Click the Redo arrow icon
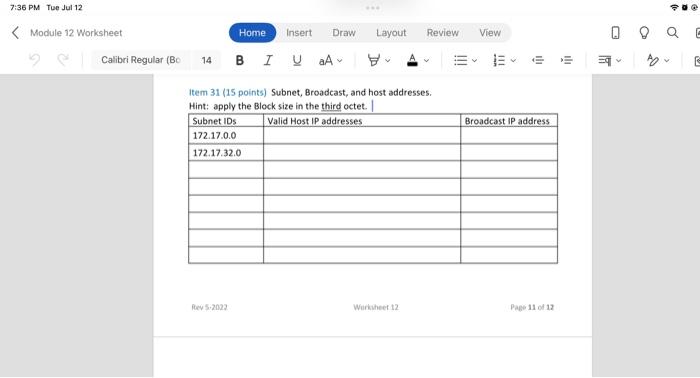The width and height of the screenshot is (700, 378). (63, 60)
